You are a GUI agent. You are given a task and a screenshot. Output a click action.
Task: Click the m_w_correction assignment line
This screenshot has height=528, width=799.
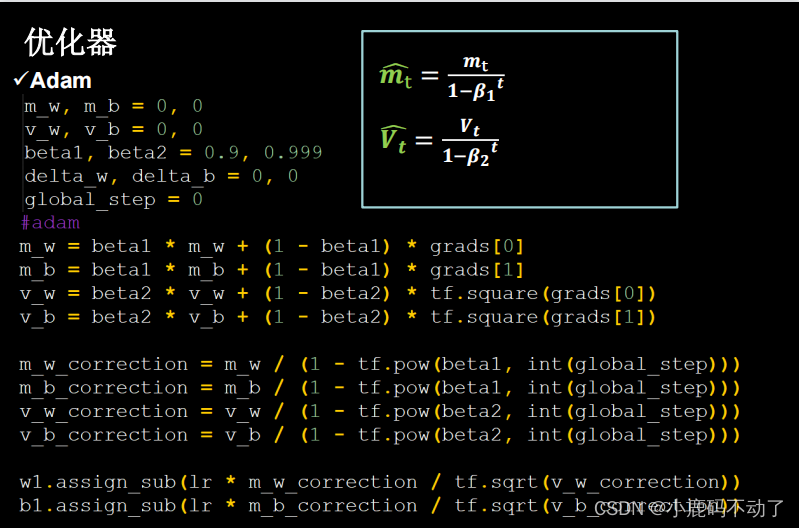click(x=380, y=365)
